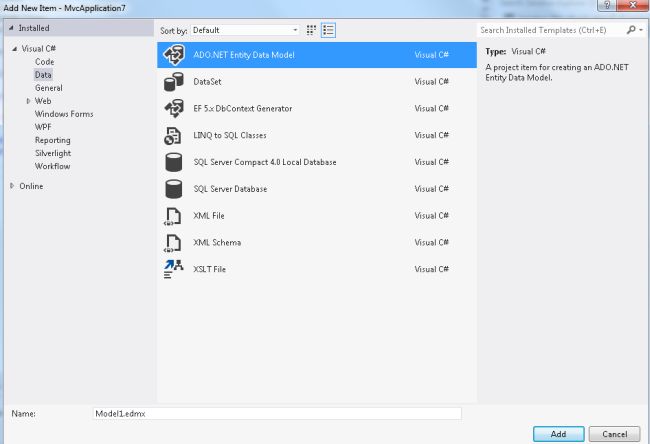Select the Silverlight category
The image size is (650, 444).
[53, 153]
